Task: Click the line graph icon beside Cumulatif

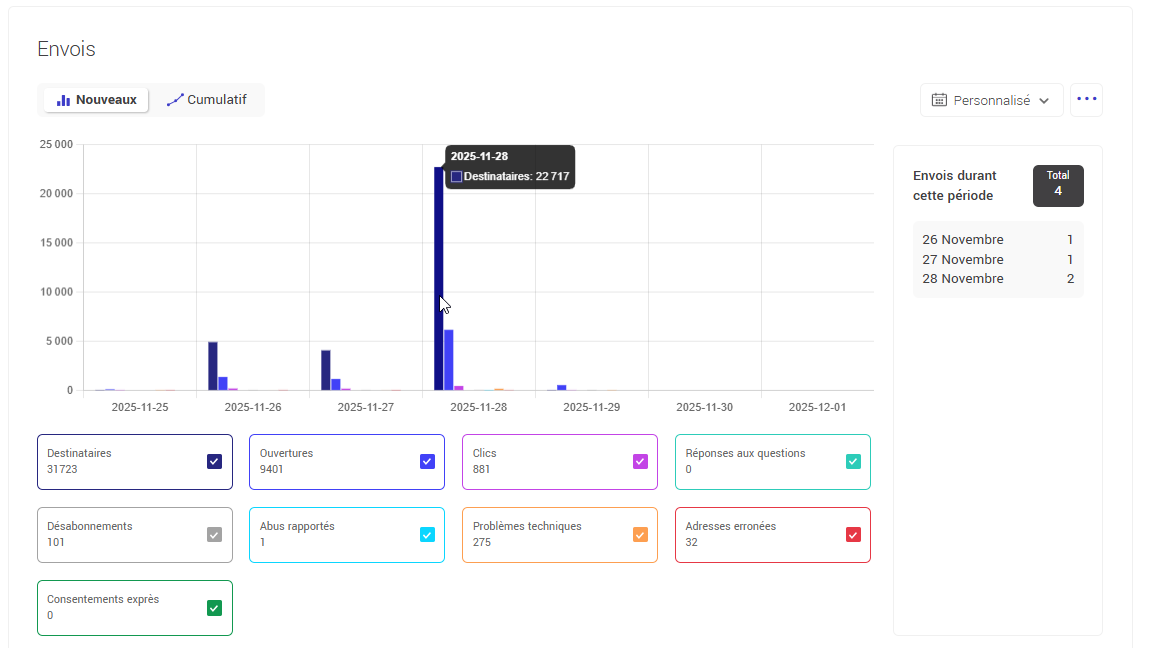Action: 175,100
